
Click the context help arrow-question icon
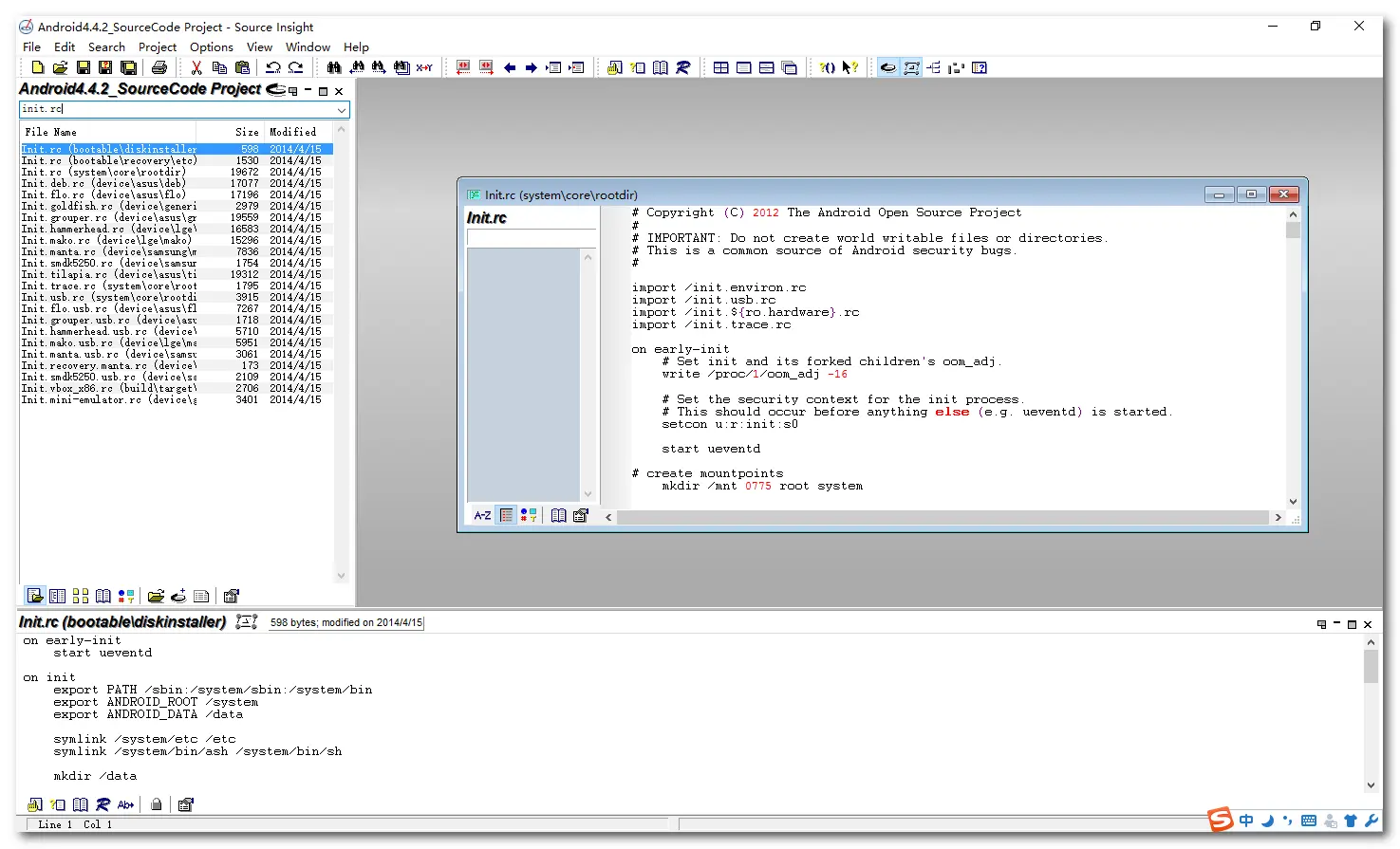850,67
